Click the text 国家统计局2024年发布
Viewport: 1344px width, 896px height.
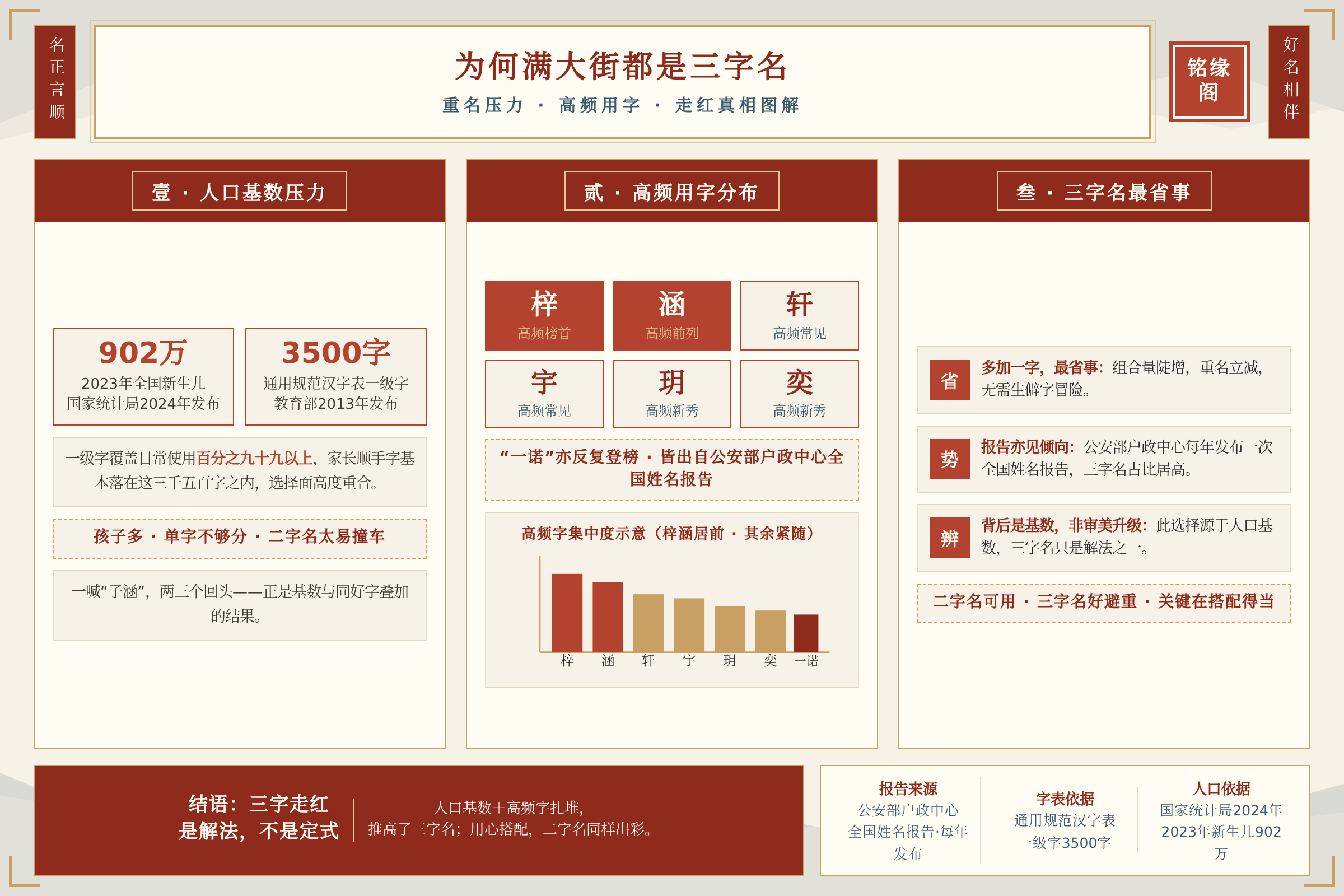click(143, 403)
